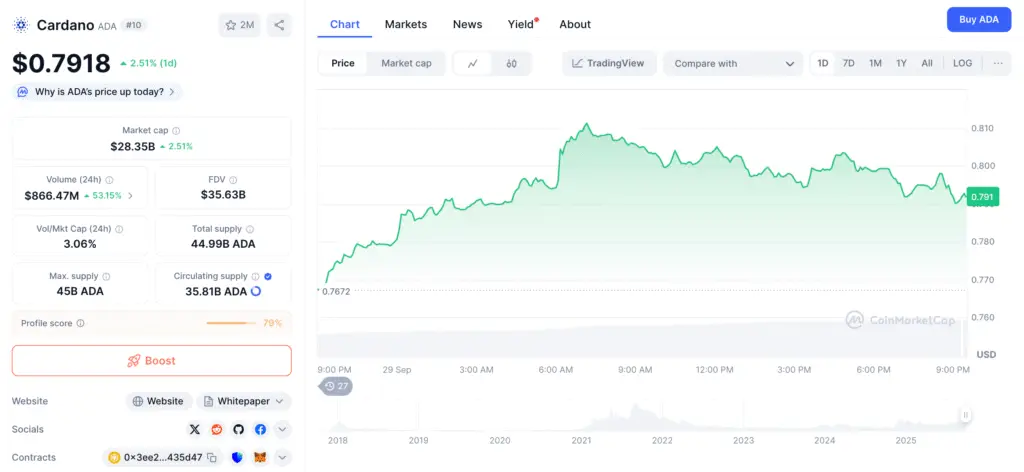Click the Vol/Mkt Cap info icon
Image resolution: width=1024 pixels, height=472 pixels.
click(119, 229)
